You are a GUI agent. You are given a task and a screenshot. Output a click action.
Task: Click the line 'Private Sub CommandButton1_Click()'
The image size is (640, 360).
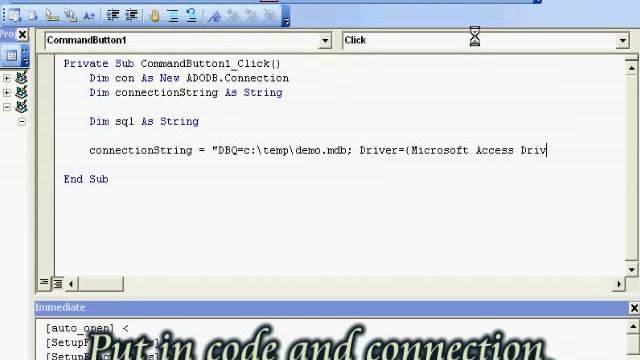coord(172,64)
